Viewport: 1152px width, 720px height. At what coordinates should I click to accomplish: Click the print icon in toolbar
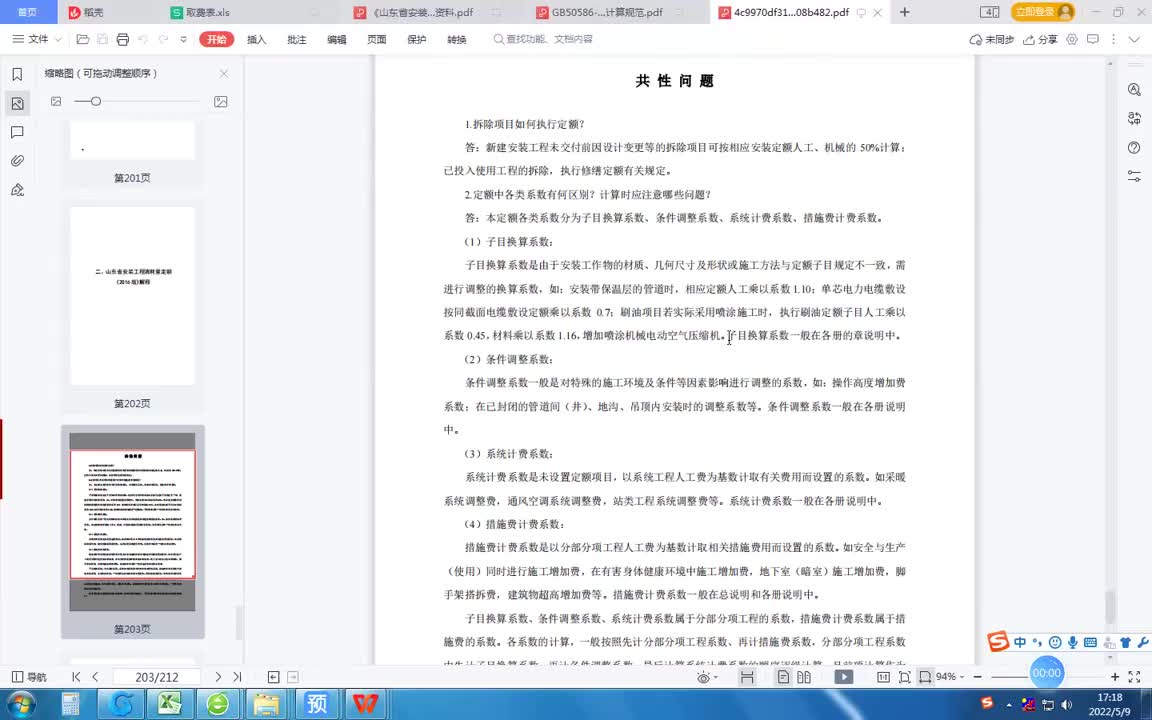[x=123, y=39]
